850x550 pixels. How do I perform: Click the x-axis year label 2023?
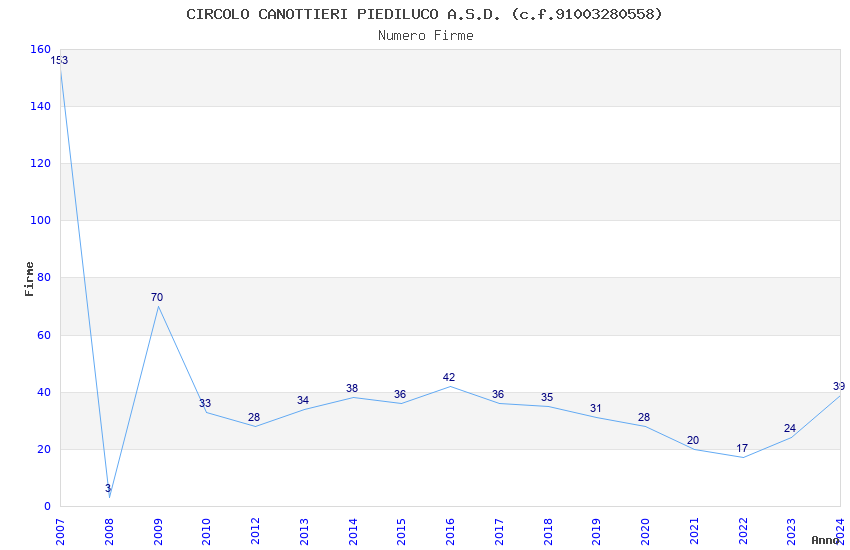(791, 532)
